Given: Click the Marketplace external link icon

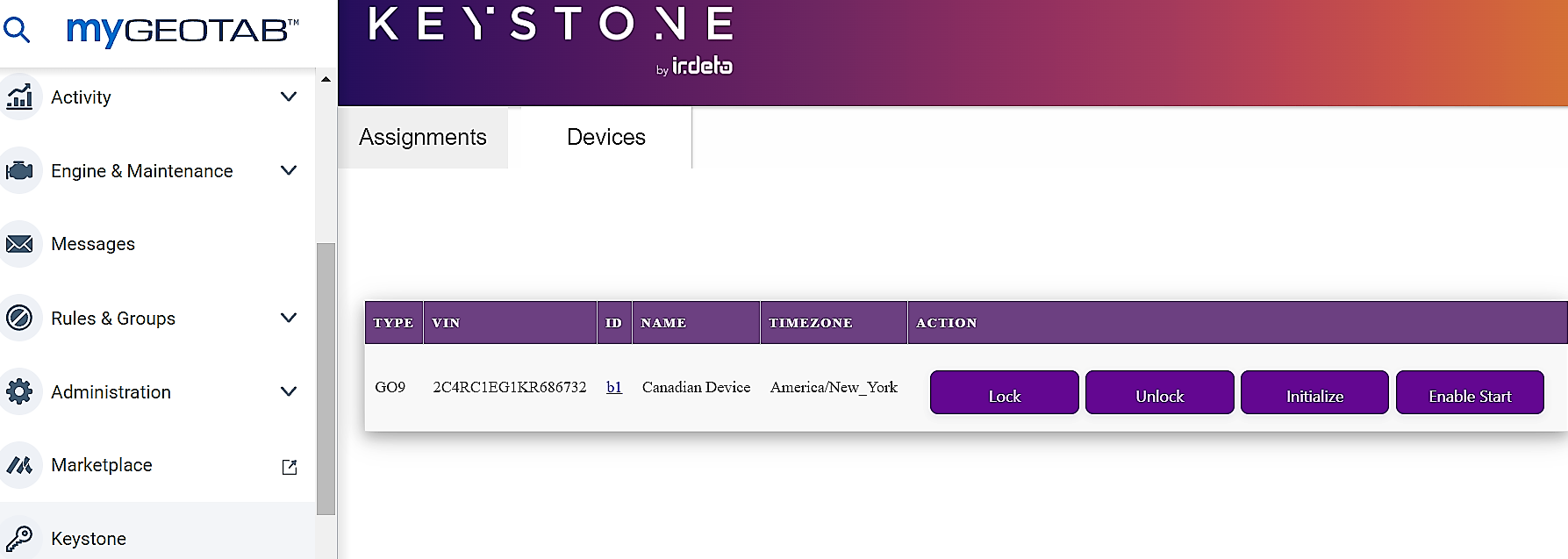Looking at the screenshot, I should [x=288, y=465].
